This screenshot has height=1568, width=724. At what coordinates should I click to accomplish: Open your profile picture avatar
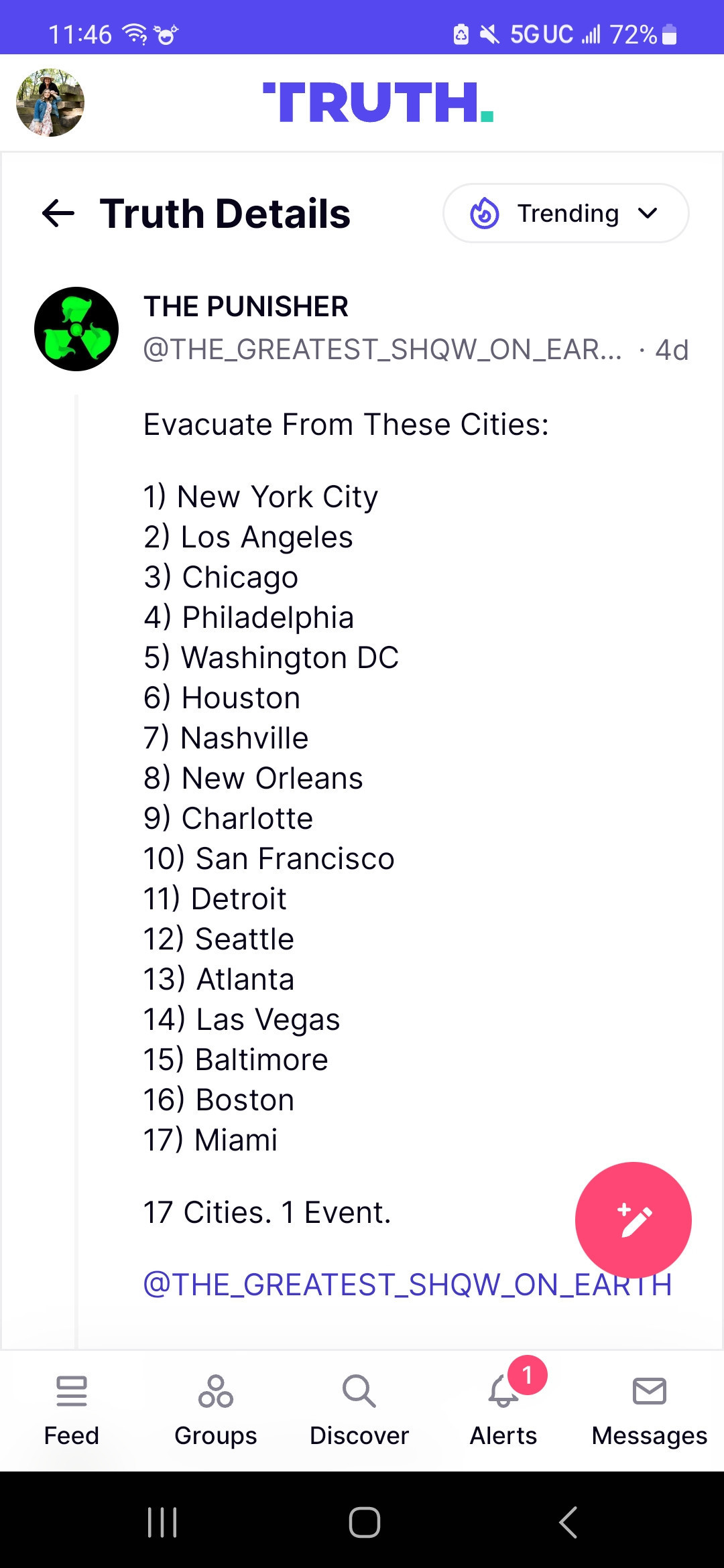coord(50,103)
